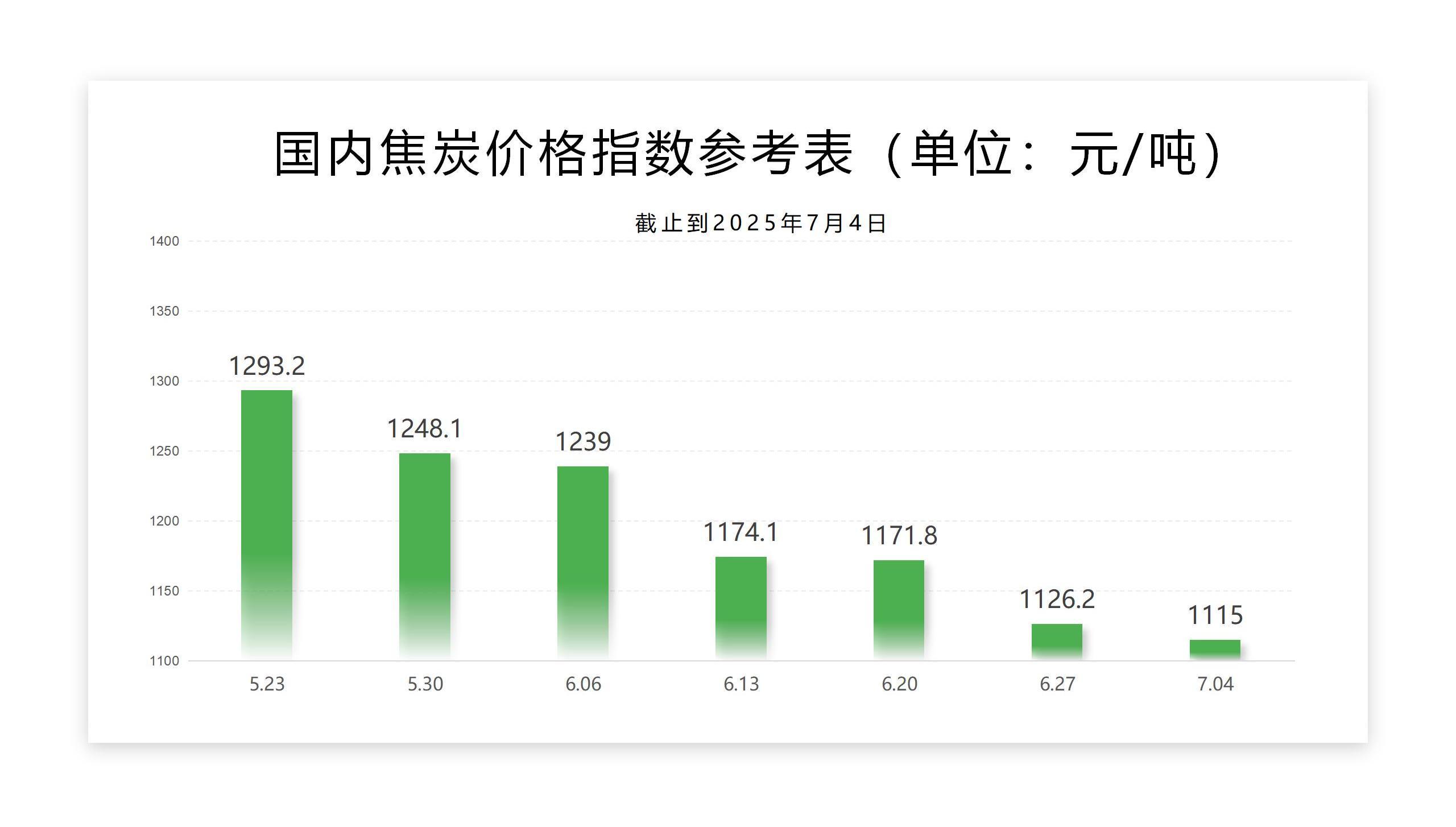The height and width of the screenshot is (827, 1456).
Task: Click the data label 1293.2
Action: coord(267,366)
